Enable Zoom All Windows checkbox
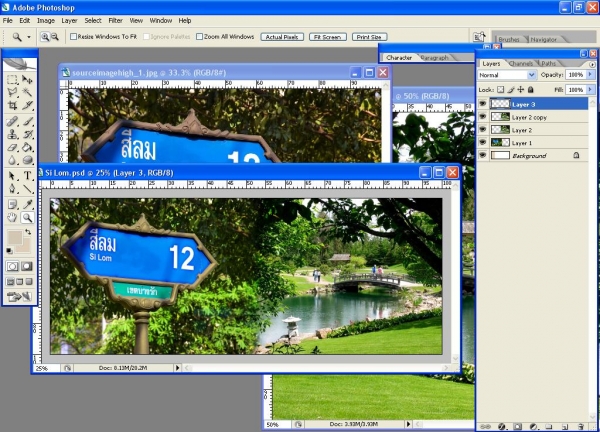 (x=199, y=37)
